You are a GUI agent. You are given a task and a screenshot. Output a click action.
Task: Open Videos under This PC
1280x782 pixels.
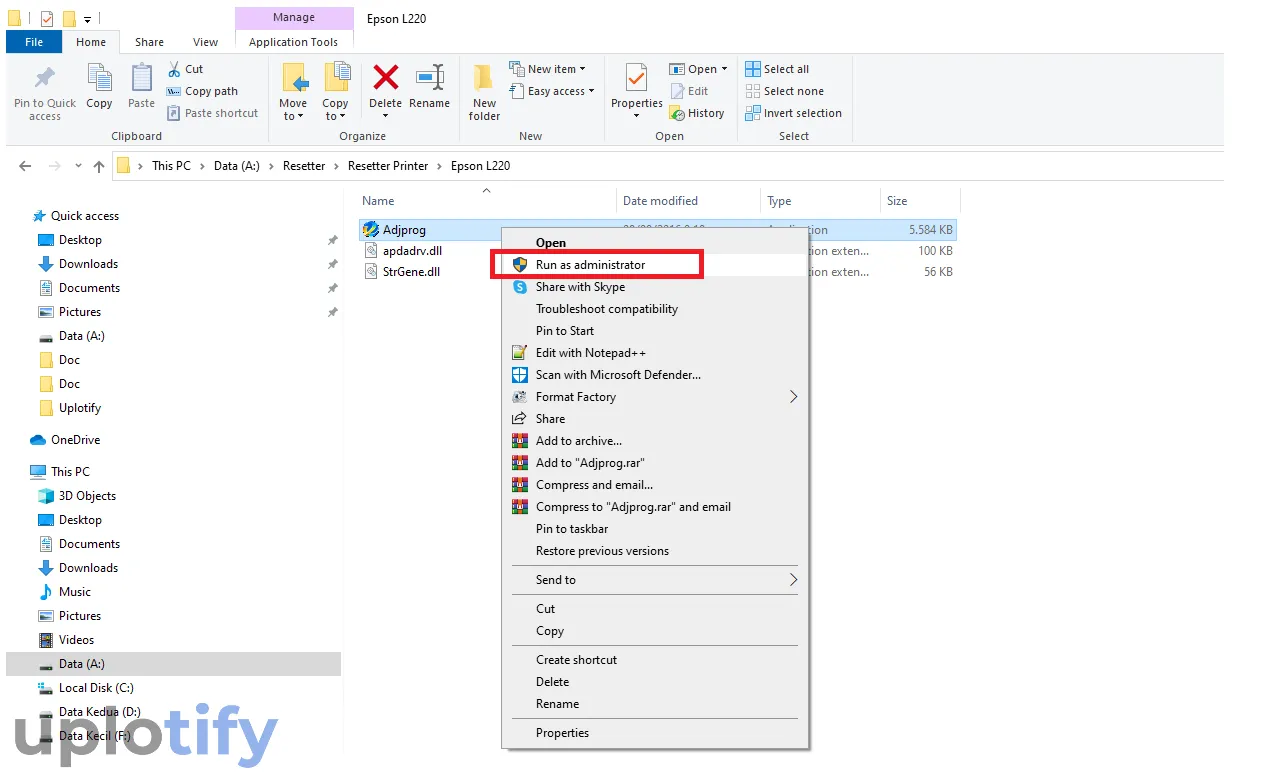[x=76, y=640]
